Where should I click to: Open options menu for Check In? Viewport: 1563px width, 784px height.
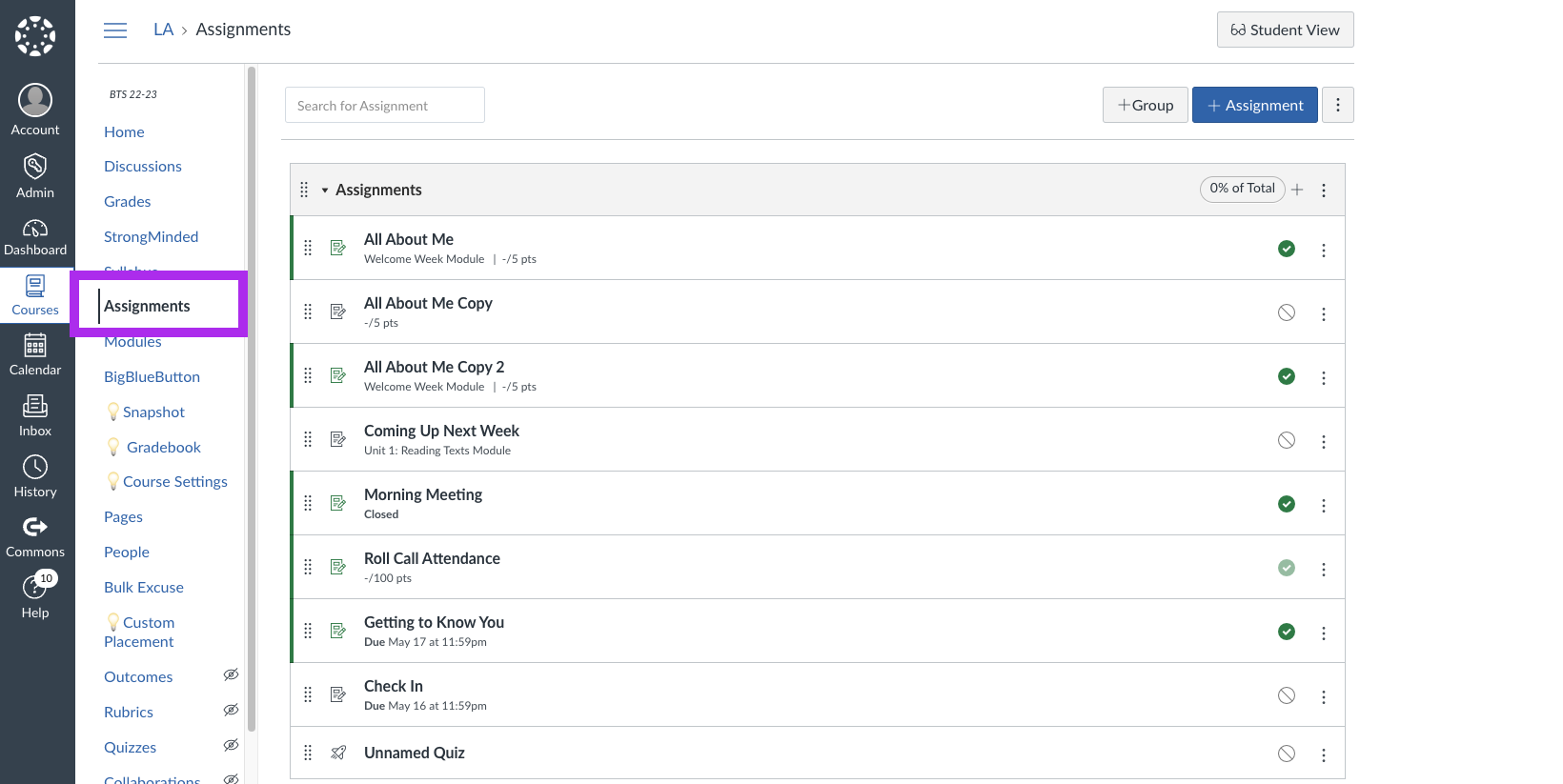tap(1324, 697)
